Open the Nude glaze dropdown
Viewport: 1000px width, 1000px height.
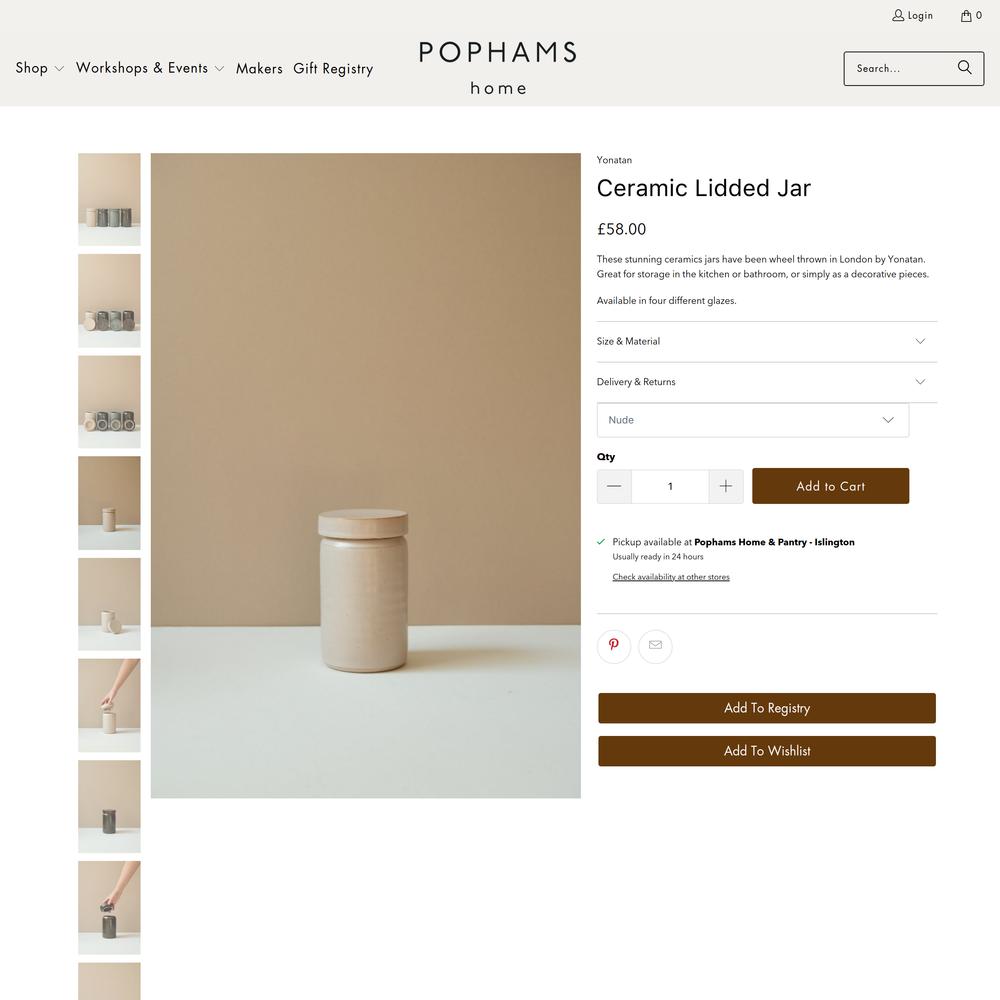753,420
